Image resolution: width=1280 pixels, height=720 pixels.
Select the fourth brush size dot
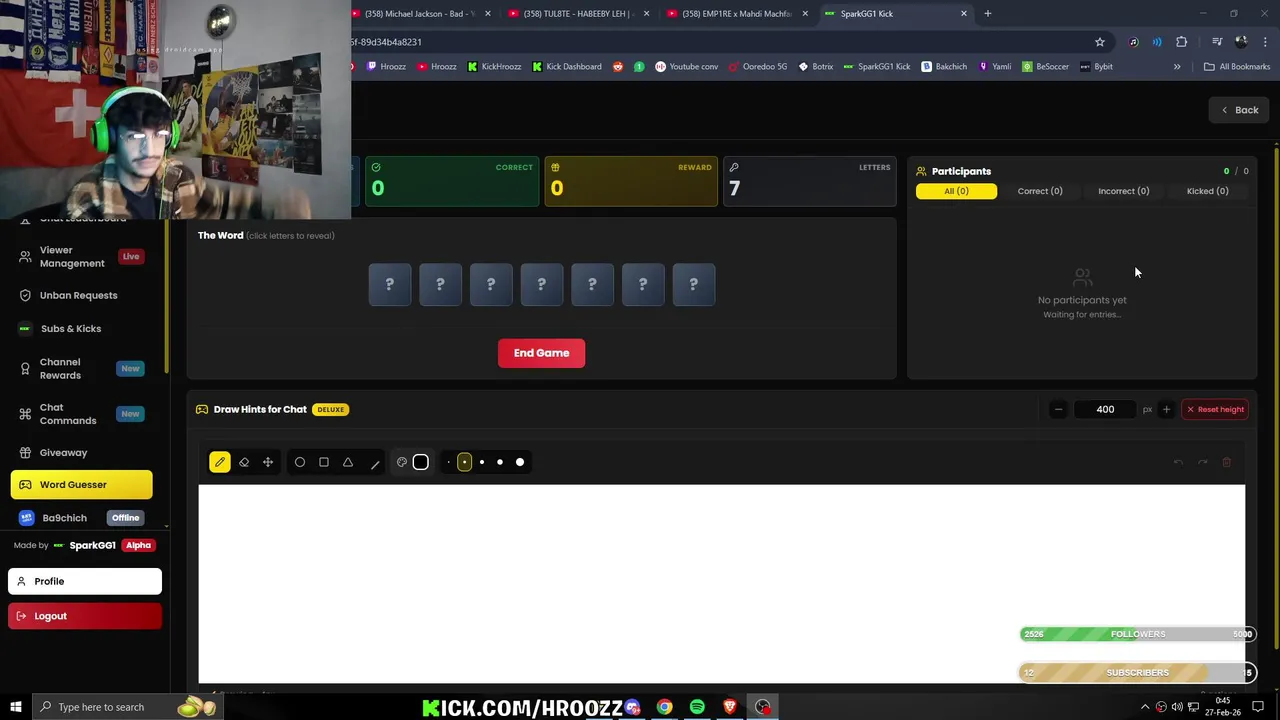coord(500,462)
